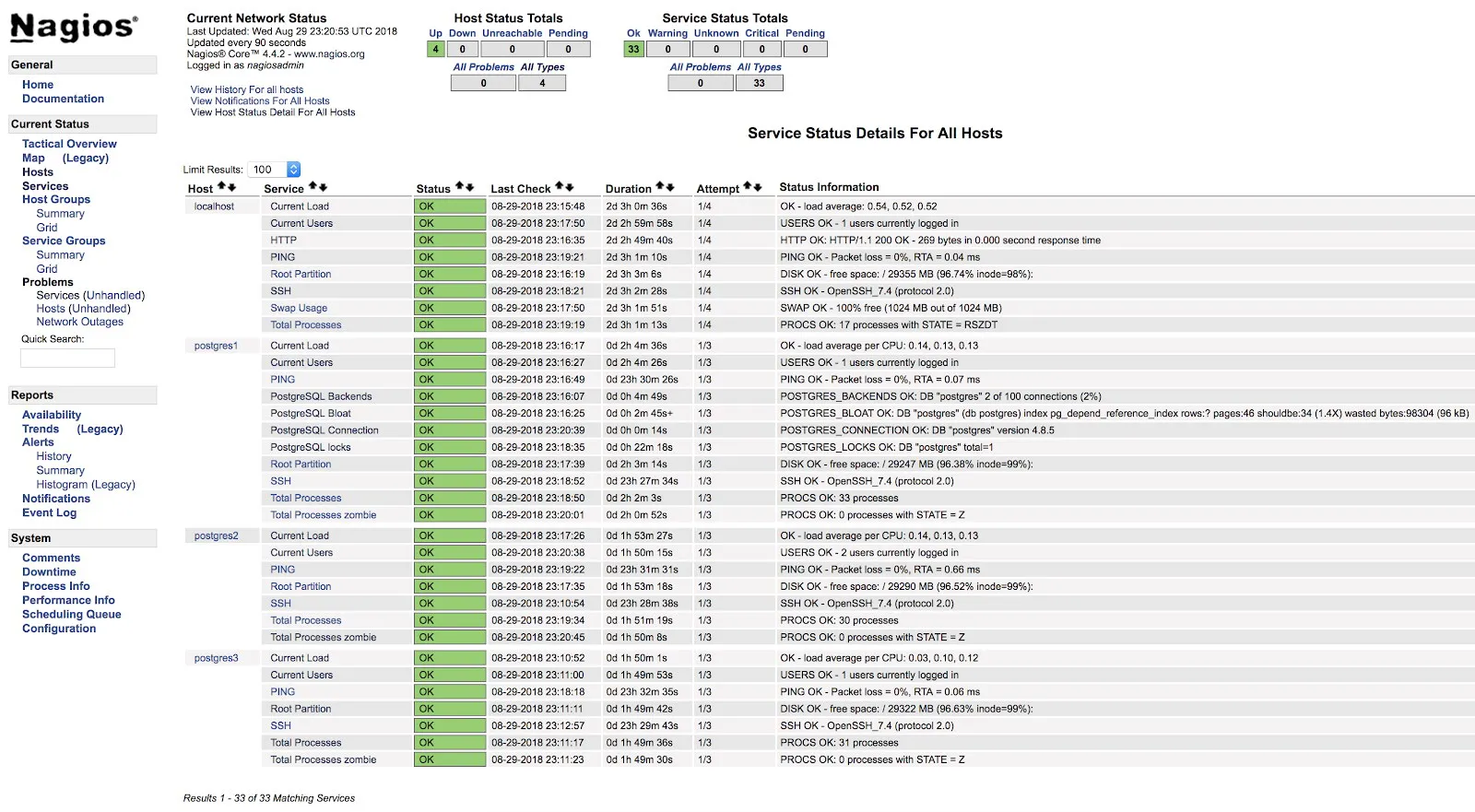Sort Service column ascending with up arrow
The width and height of the screenshot is (1475, 812).
tap(313, 187)
